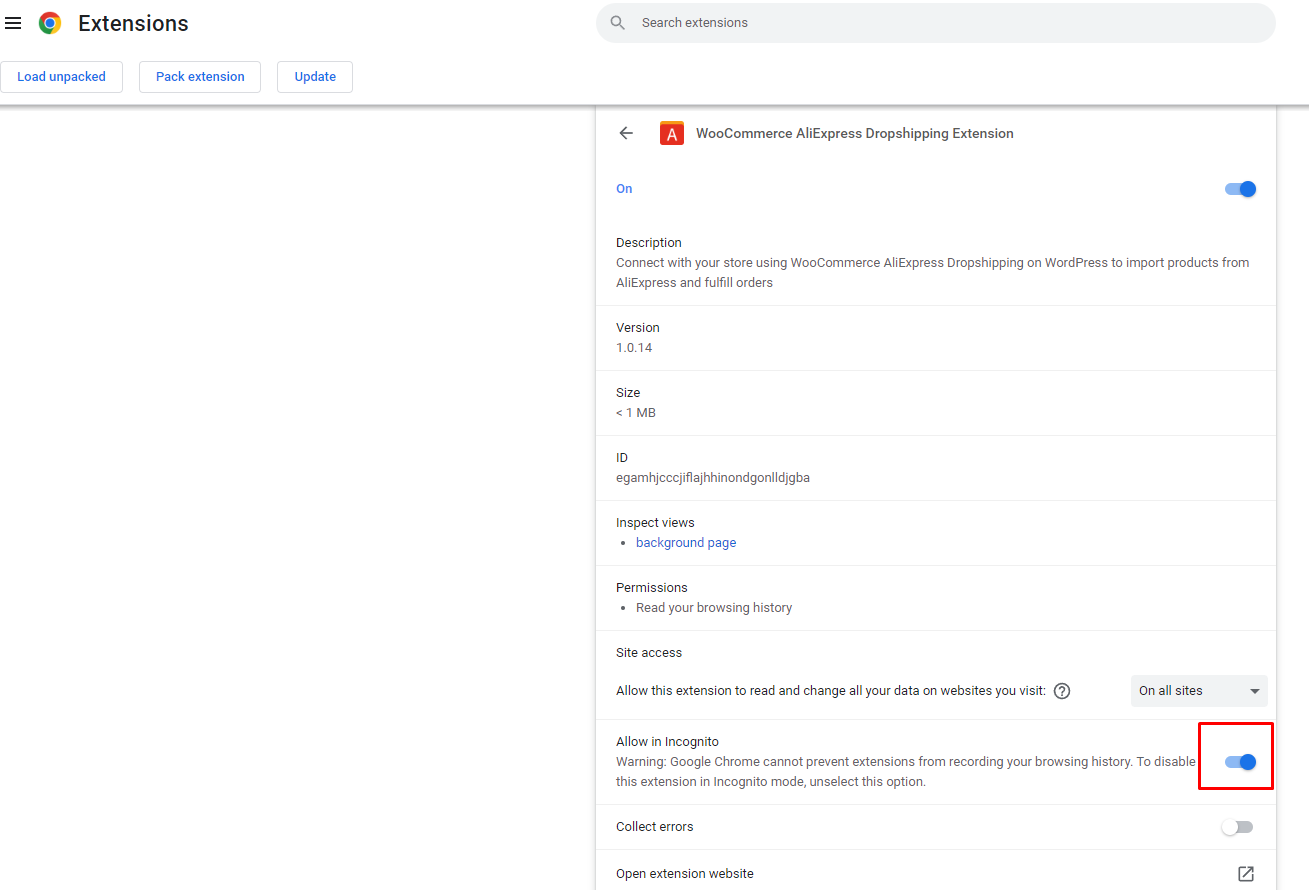Click the red AliExpress extension icon
This screenshot has width=1309, height=890.
672,133
